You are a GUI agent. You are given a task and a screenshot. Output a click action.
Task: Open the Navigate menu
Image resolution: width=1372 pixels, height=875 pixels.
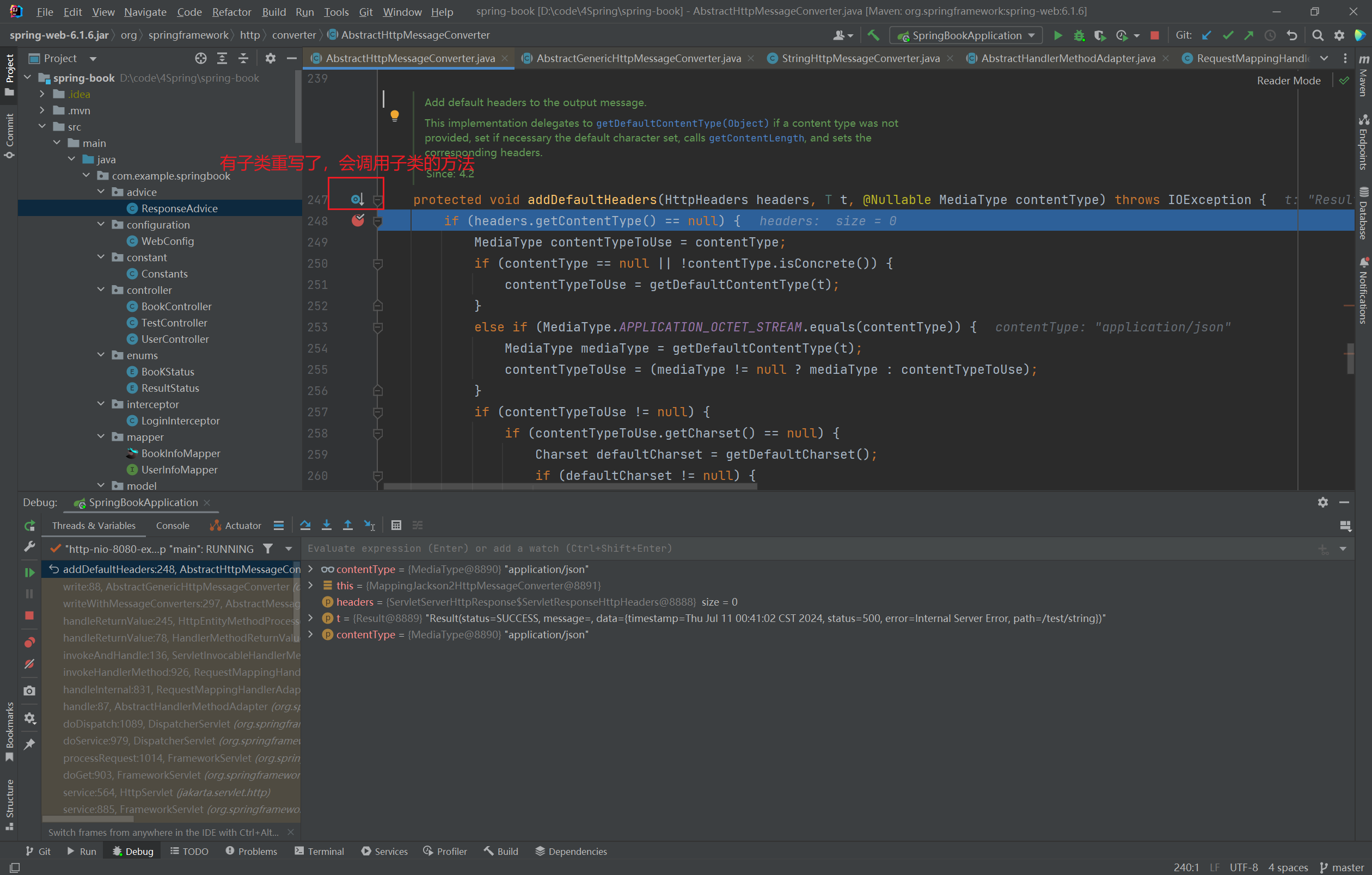[145, 11]
